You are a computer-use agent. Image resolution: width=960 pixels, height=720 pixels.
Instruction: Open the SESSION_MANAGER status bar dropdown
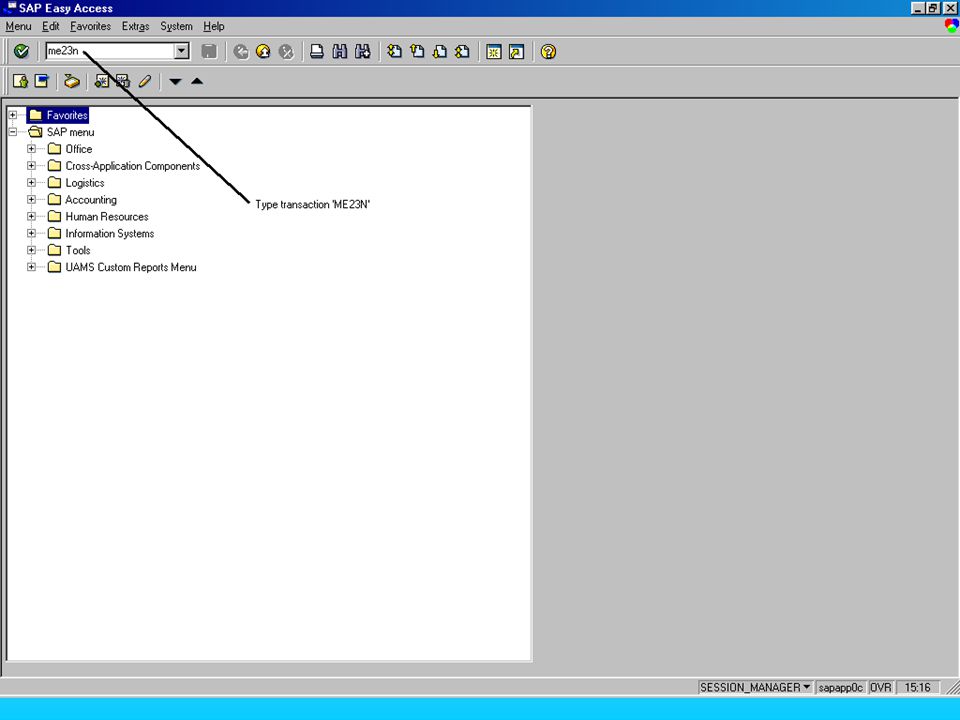coord(806,687)
